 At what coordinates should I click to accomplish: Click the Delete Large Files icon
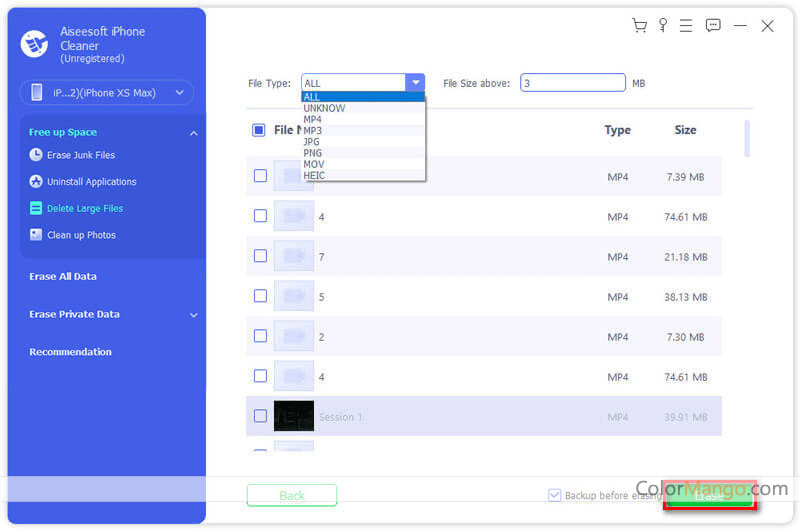(36, 209)
